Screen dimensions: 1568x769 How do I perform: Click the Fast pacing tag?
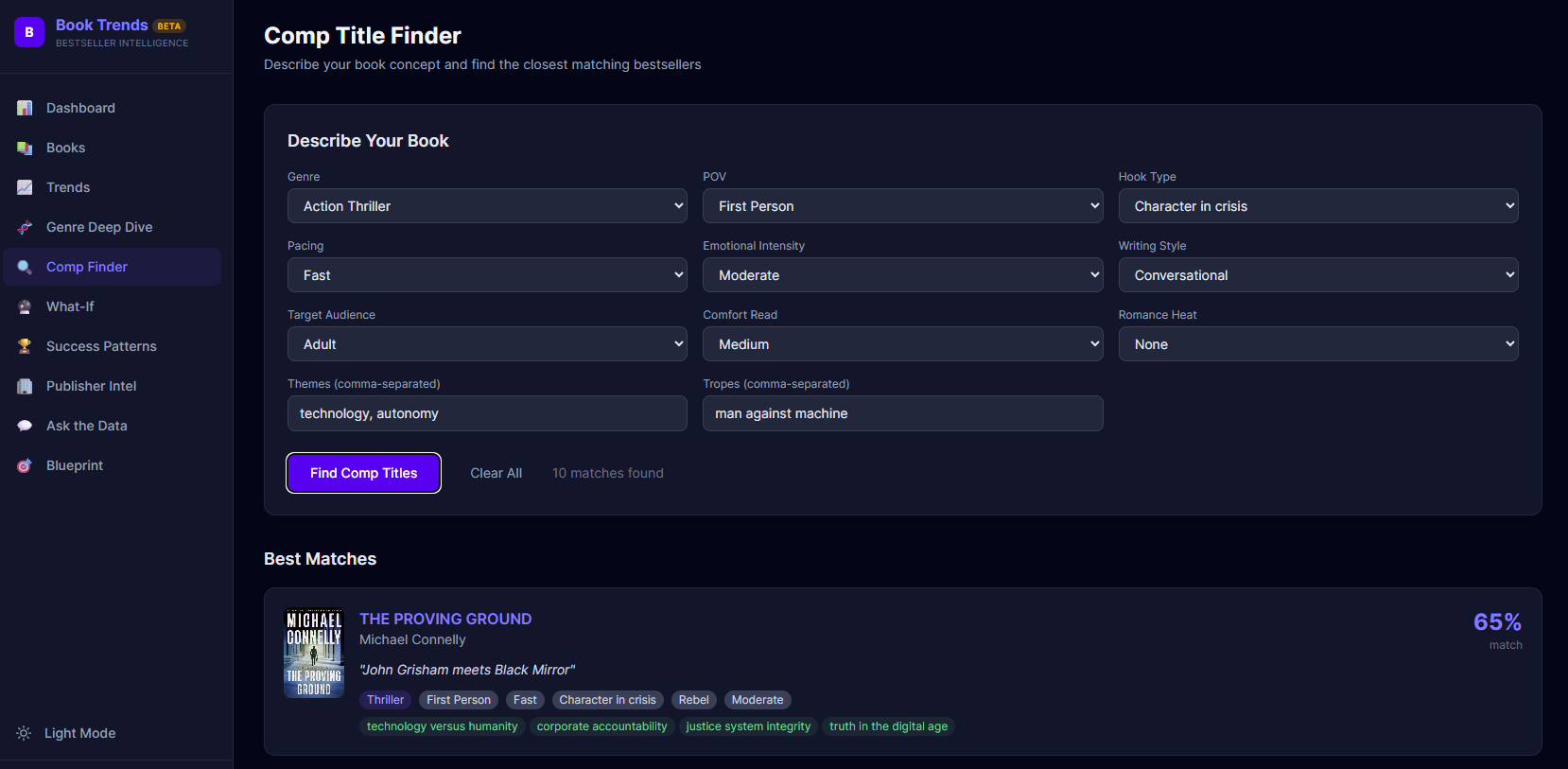pyautogui.click(x=525, y=700)
